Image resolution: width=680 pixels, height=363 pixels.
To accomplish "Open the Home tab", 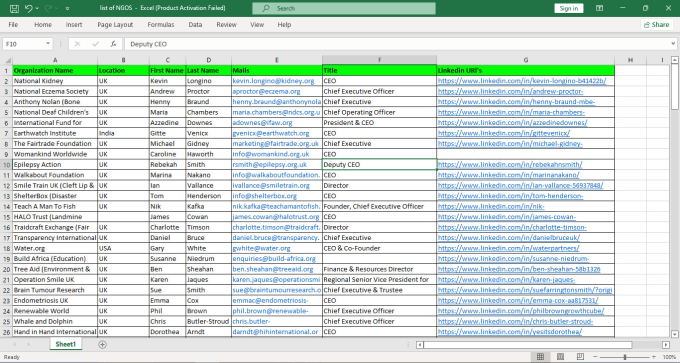I will pyautogui.click(x=43, y=25).
